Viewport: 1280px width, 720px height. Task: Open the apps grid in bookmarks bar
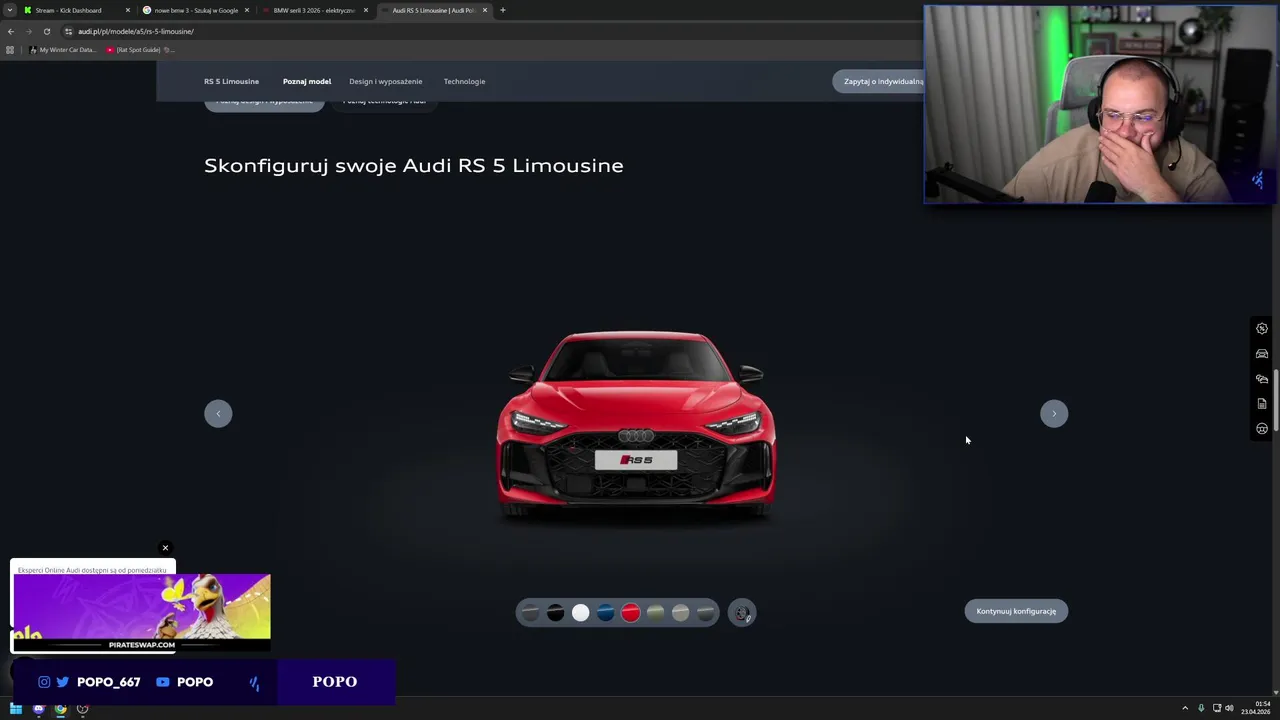pyautogui.click(x=10, y=50)
